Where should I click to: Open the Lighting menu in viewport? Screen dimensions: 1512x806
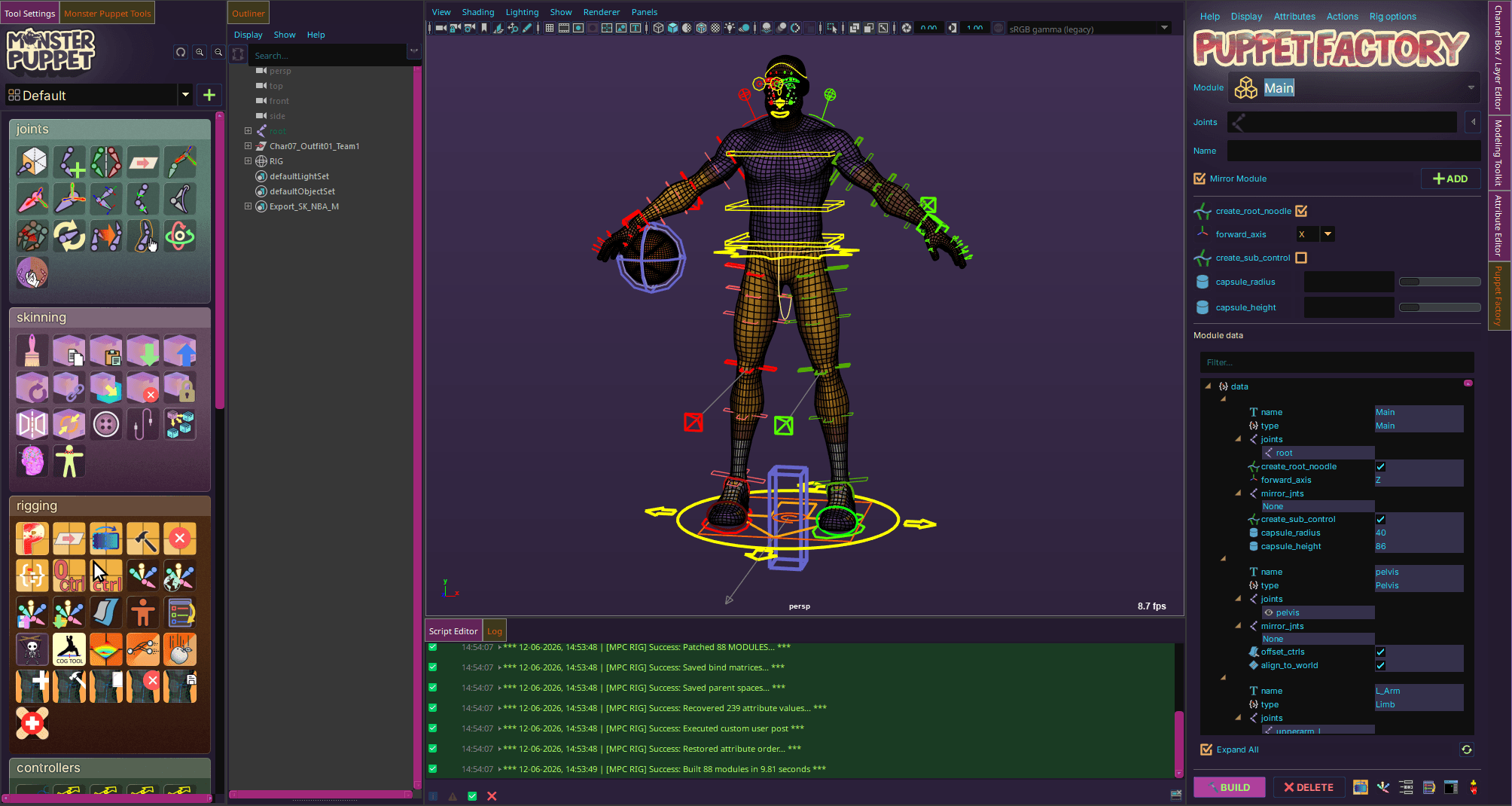522,12
